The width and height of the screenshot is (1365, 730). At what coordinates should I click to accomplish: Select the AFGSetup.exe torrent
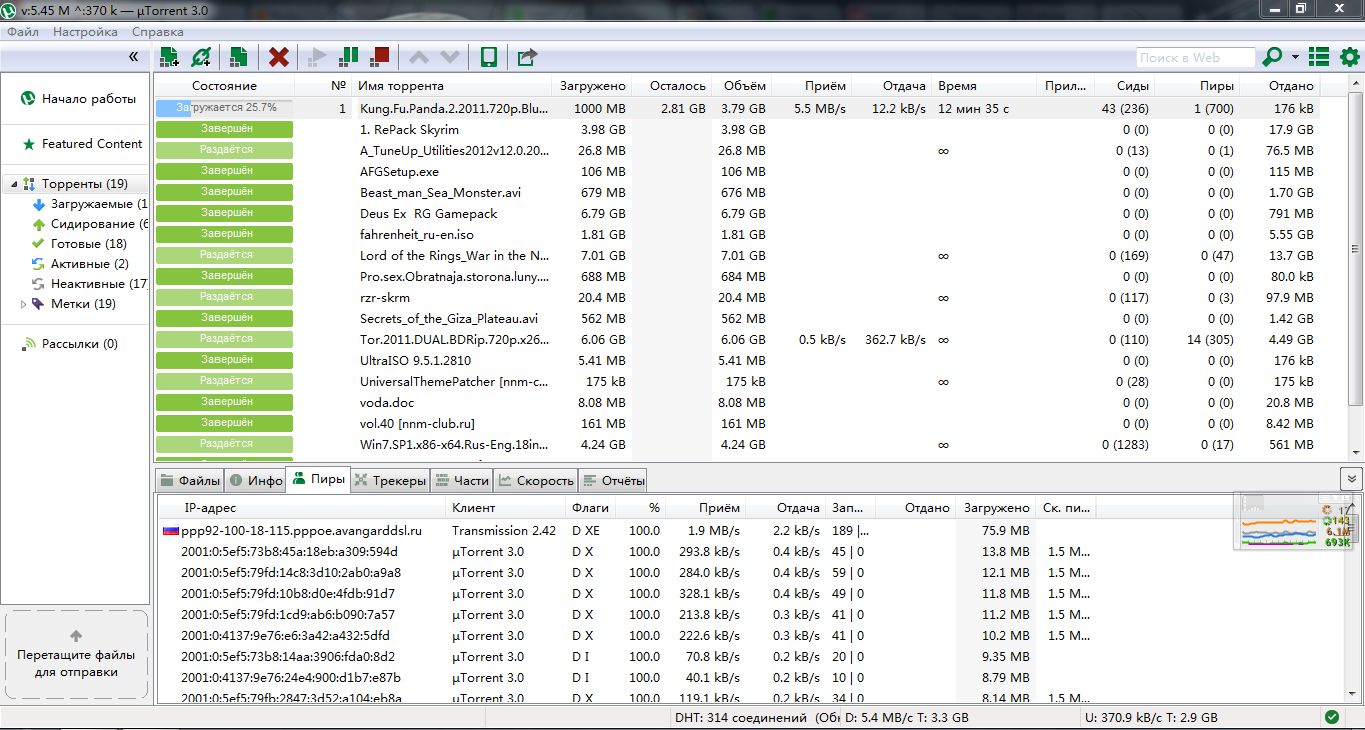tap(736, 171)
